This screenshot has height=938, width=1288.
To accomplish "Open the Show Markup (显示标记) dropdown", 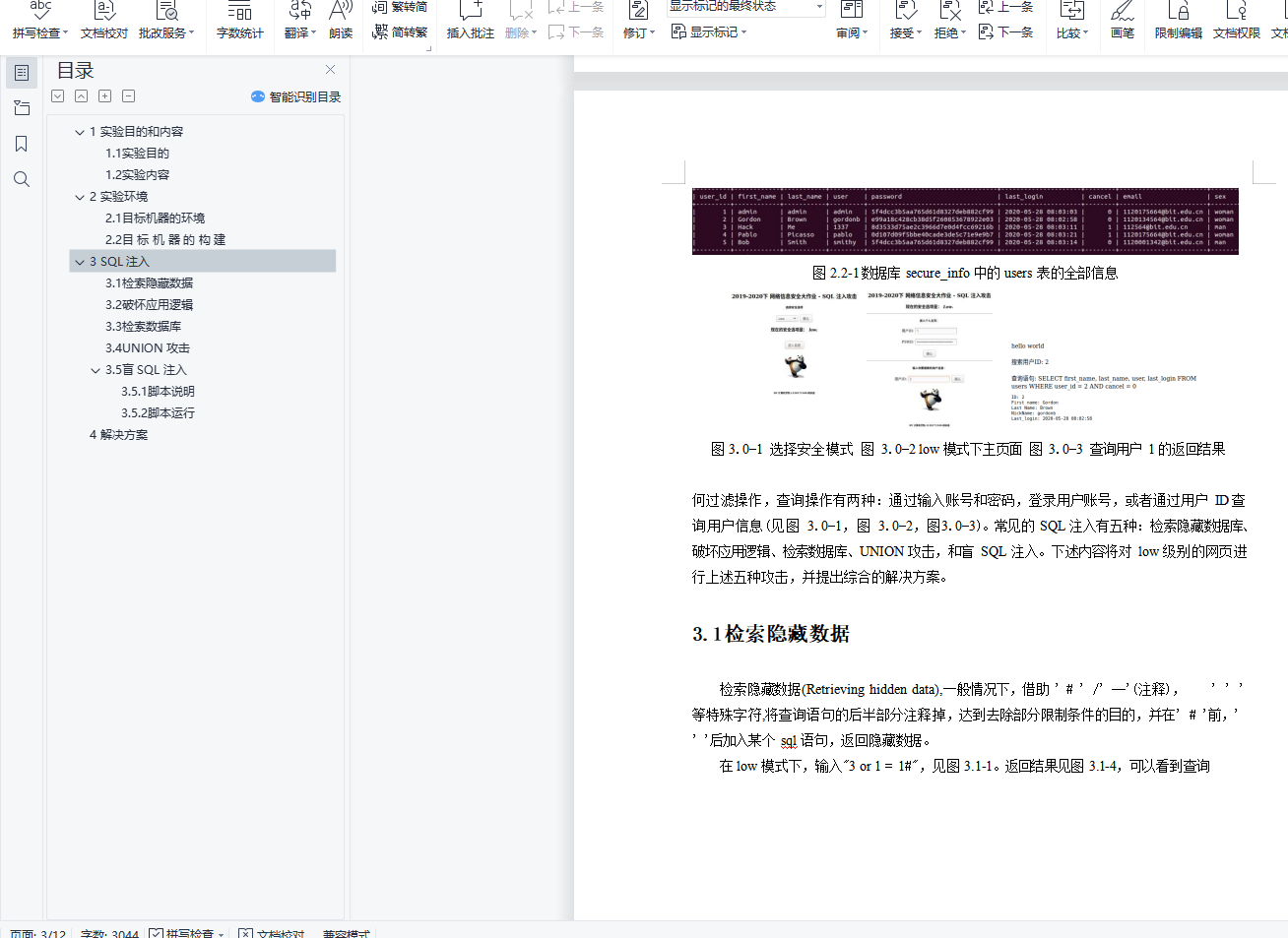I will [x=709, y=31].
